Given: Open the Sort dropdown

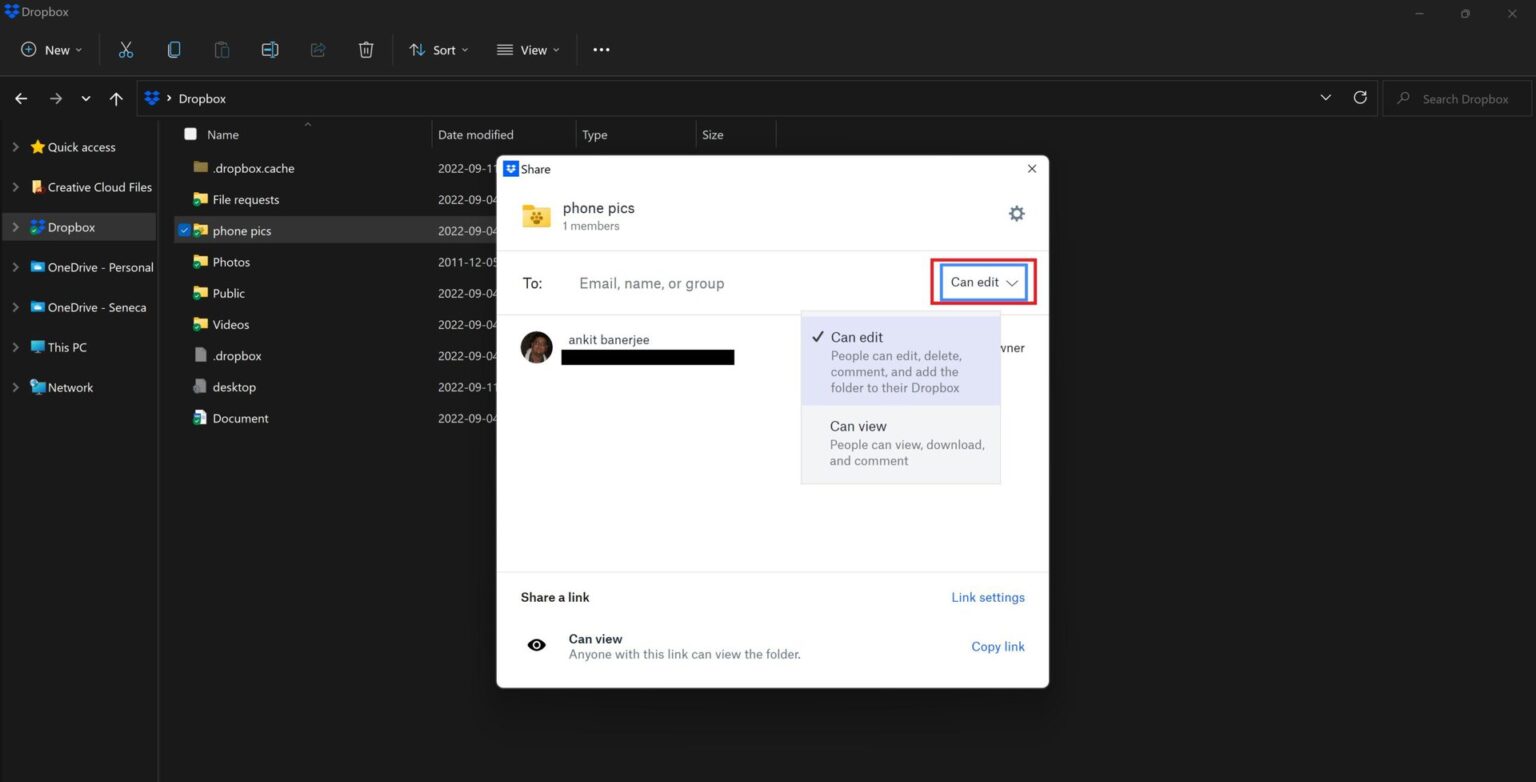Looking at the screenshot, I should (x=438, y=49).
